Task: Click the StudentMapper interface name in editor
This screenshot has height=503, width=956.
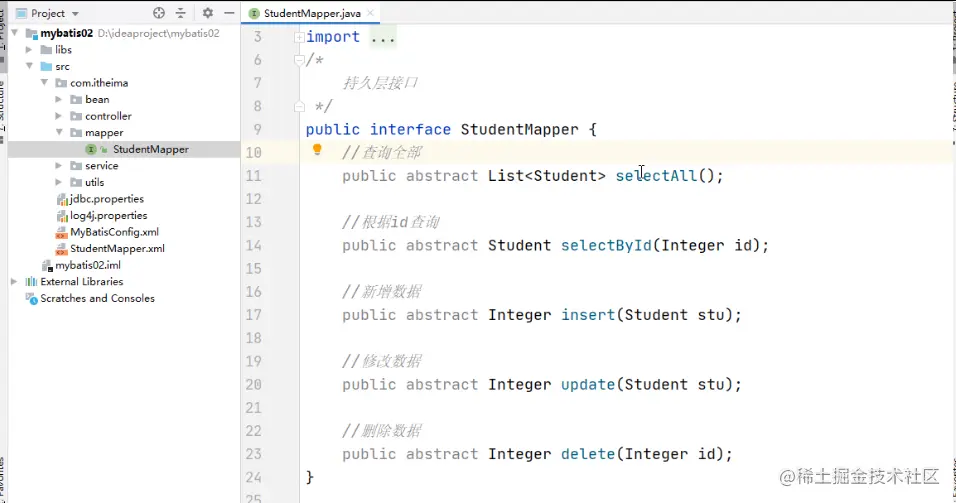Action: click(x=519, y=129)
